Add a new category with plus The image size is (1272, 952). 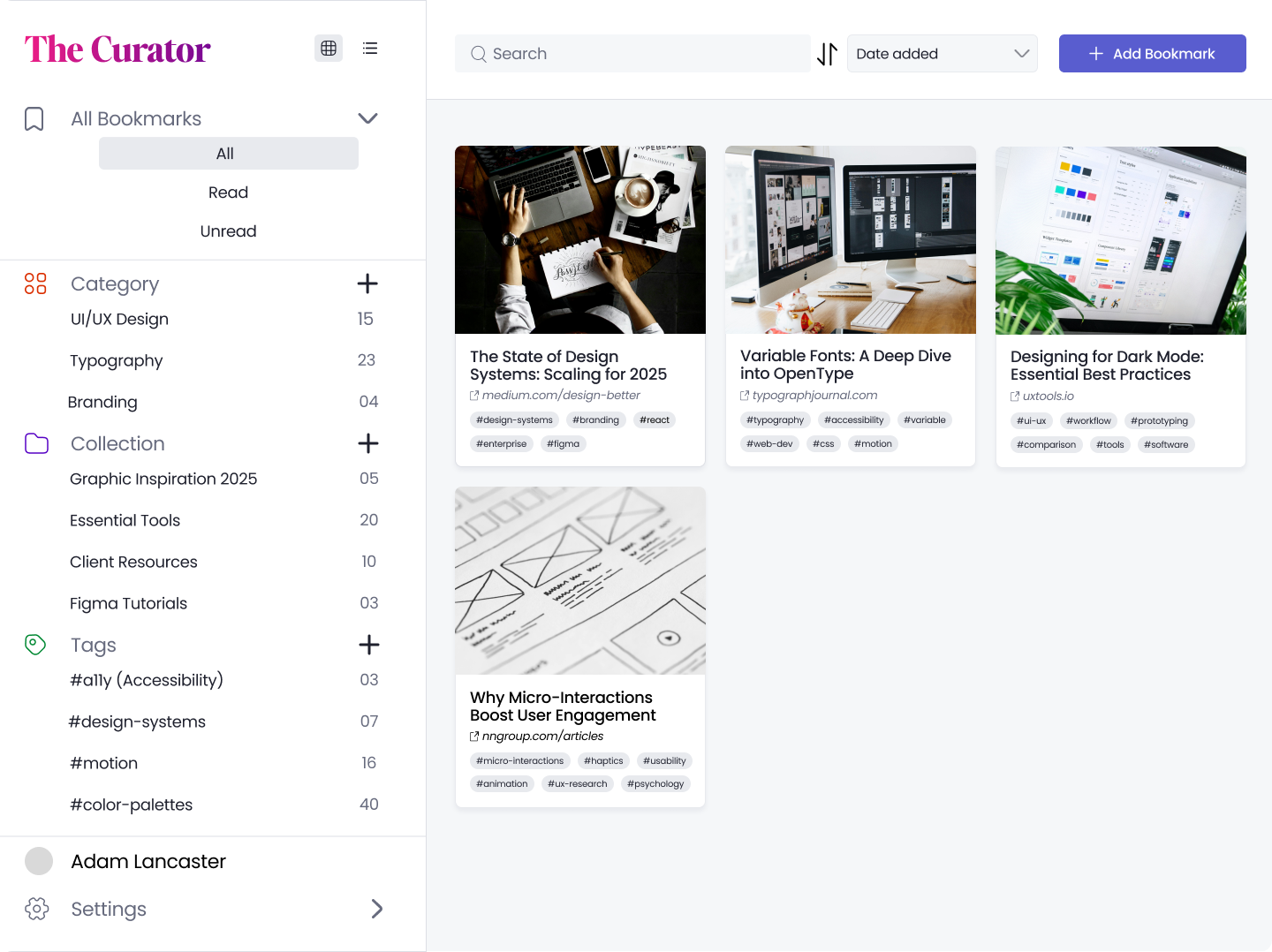click(x=367, y=283)
